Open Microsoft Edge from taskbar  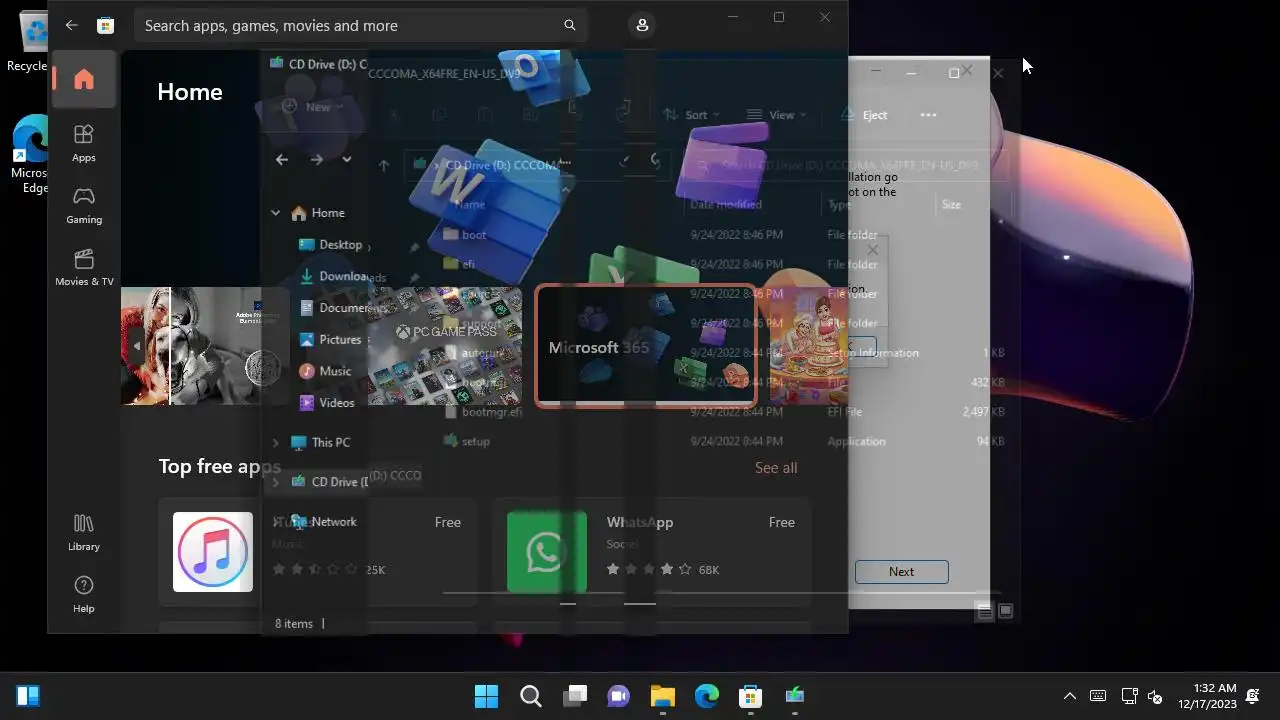pos(706,696)
